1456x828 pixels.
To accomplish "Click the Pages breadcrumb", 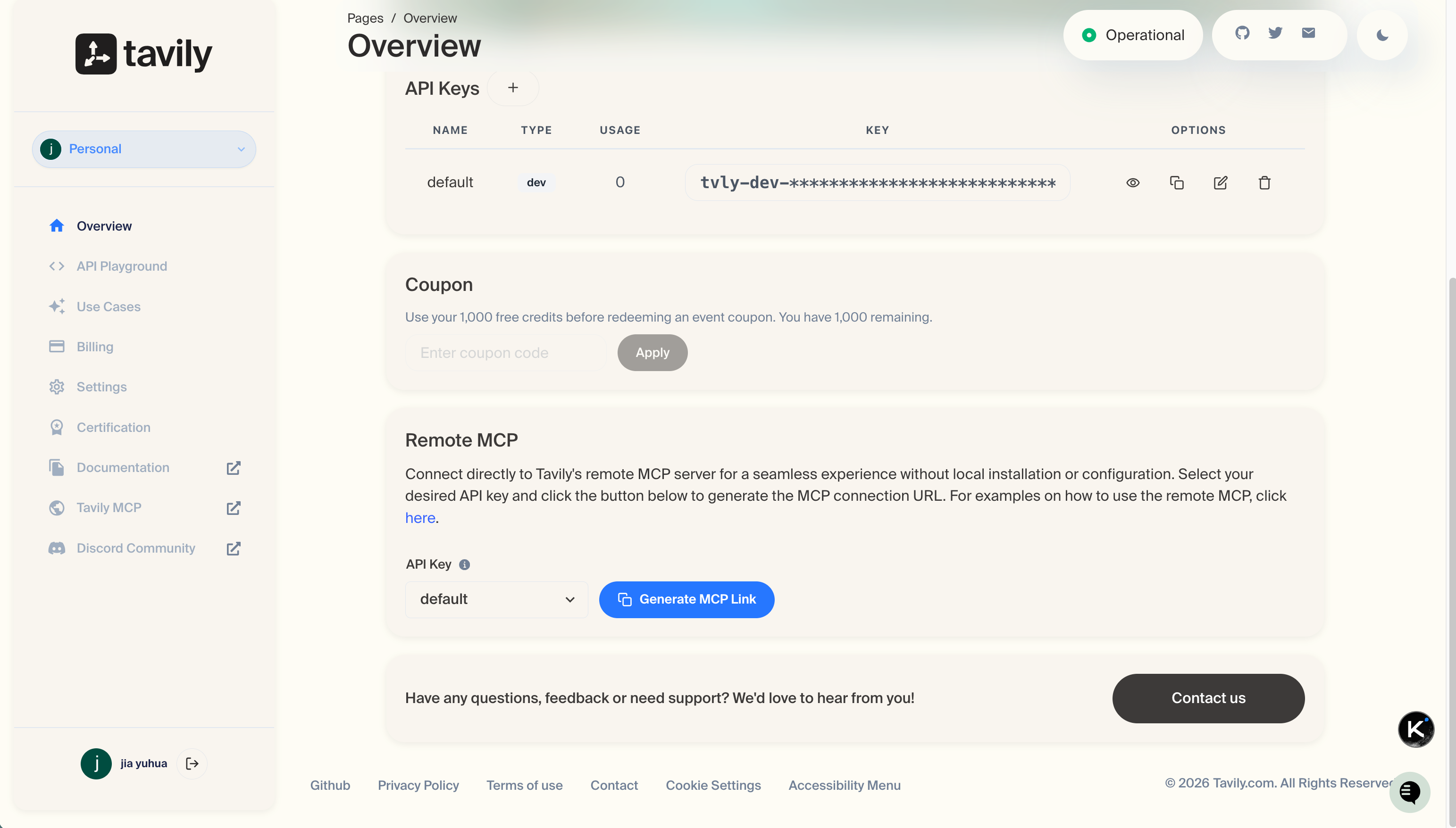I will pyautogui.click(x=365, y=18).
